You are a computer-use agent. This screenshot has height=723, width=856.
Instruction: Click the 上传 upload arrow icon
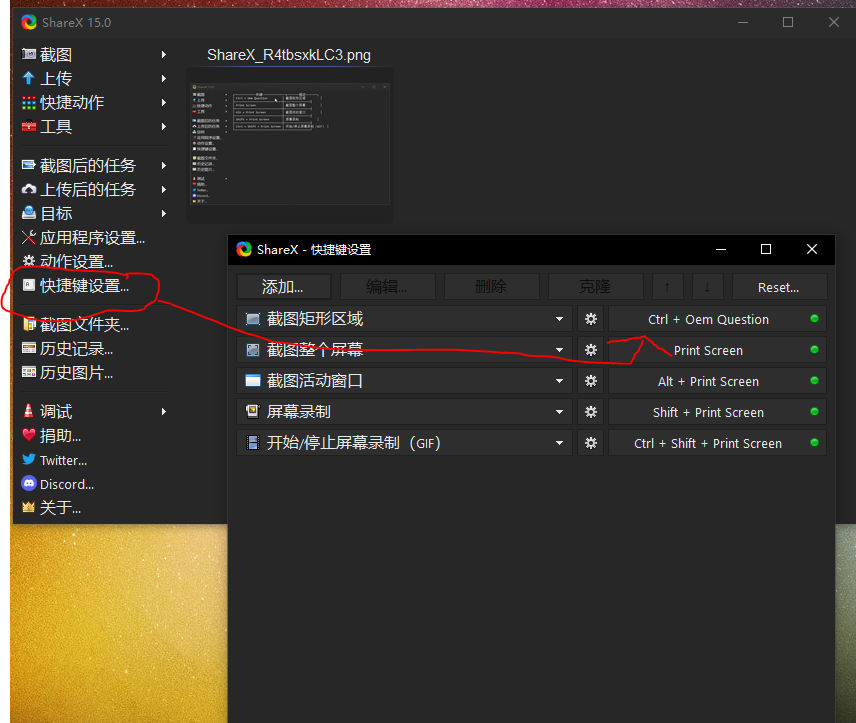coord(28,78)
